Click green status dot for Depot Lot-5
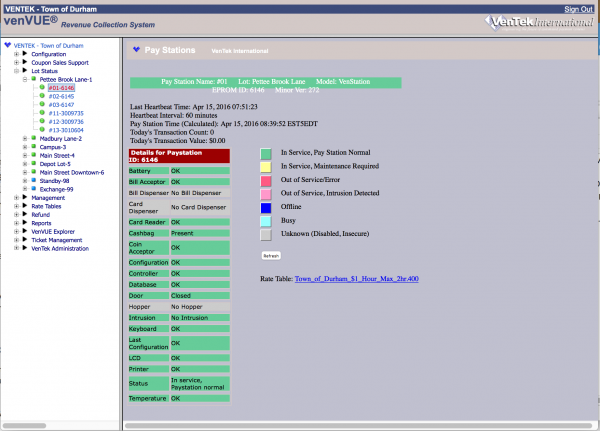 coord(34,163)
